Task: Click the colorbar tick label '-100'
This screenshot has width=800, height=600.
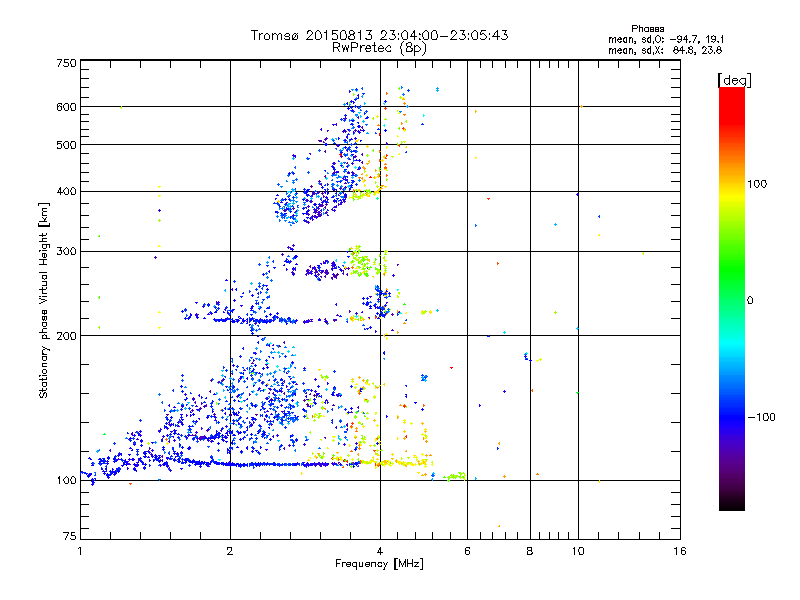Action: (761, 417)
